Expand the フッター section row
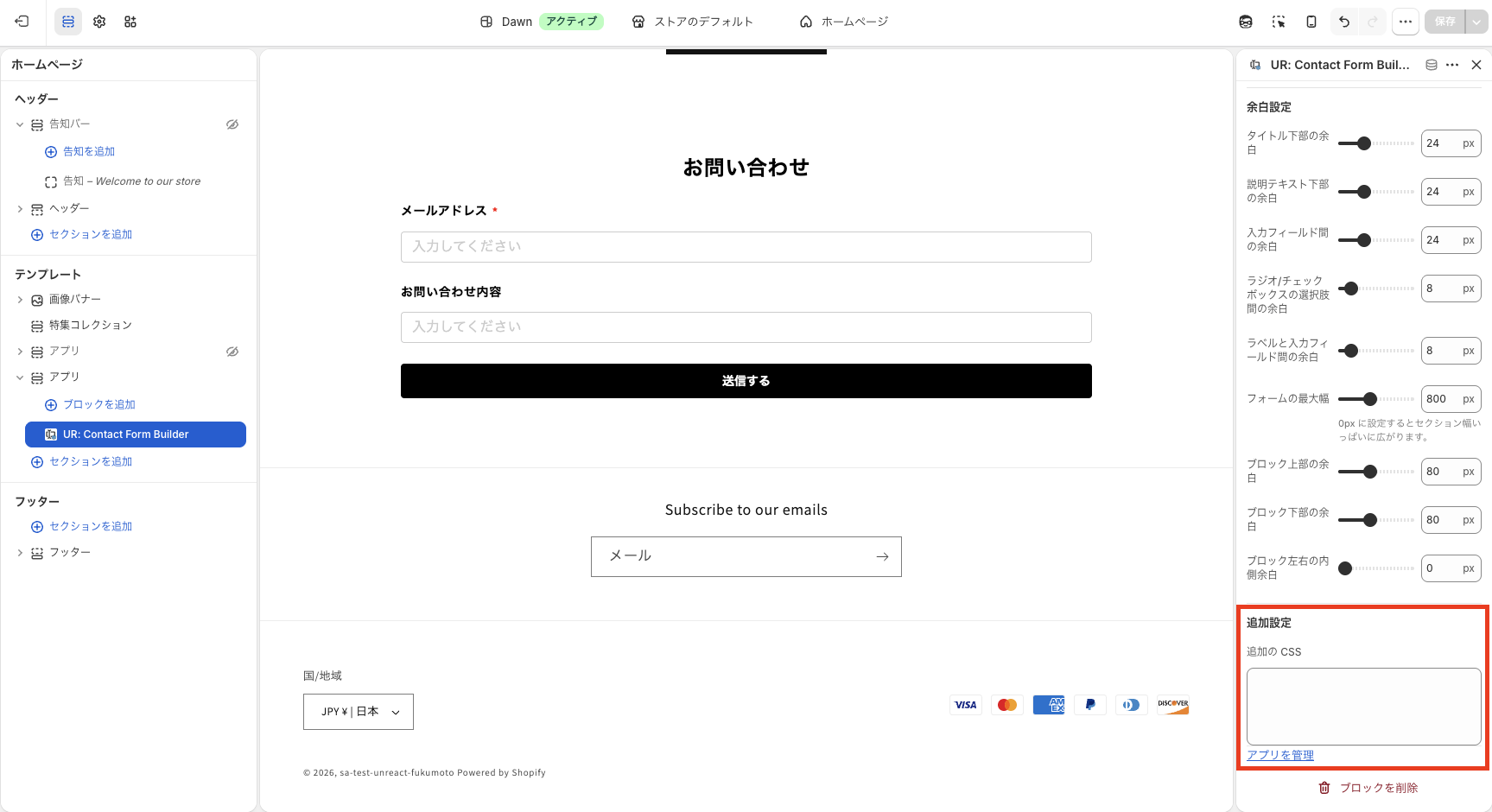 [20, 553]
